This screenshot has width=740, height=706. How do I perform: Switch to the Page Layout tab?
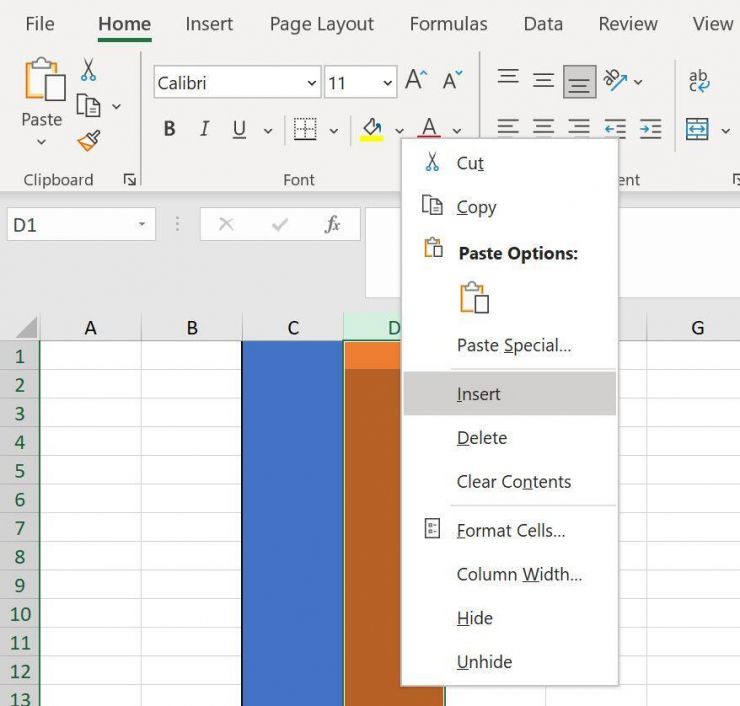click(321, 24)
